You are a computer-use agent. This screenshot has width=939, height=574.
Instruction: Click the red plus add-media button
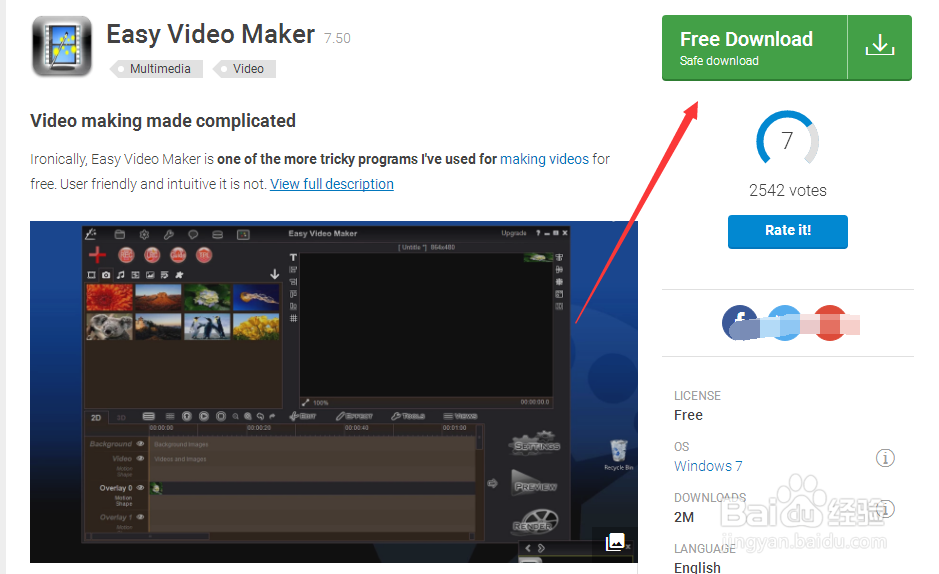[98, 255]
